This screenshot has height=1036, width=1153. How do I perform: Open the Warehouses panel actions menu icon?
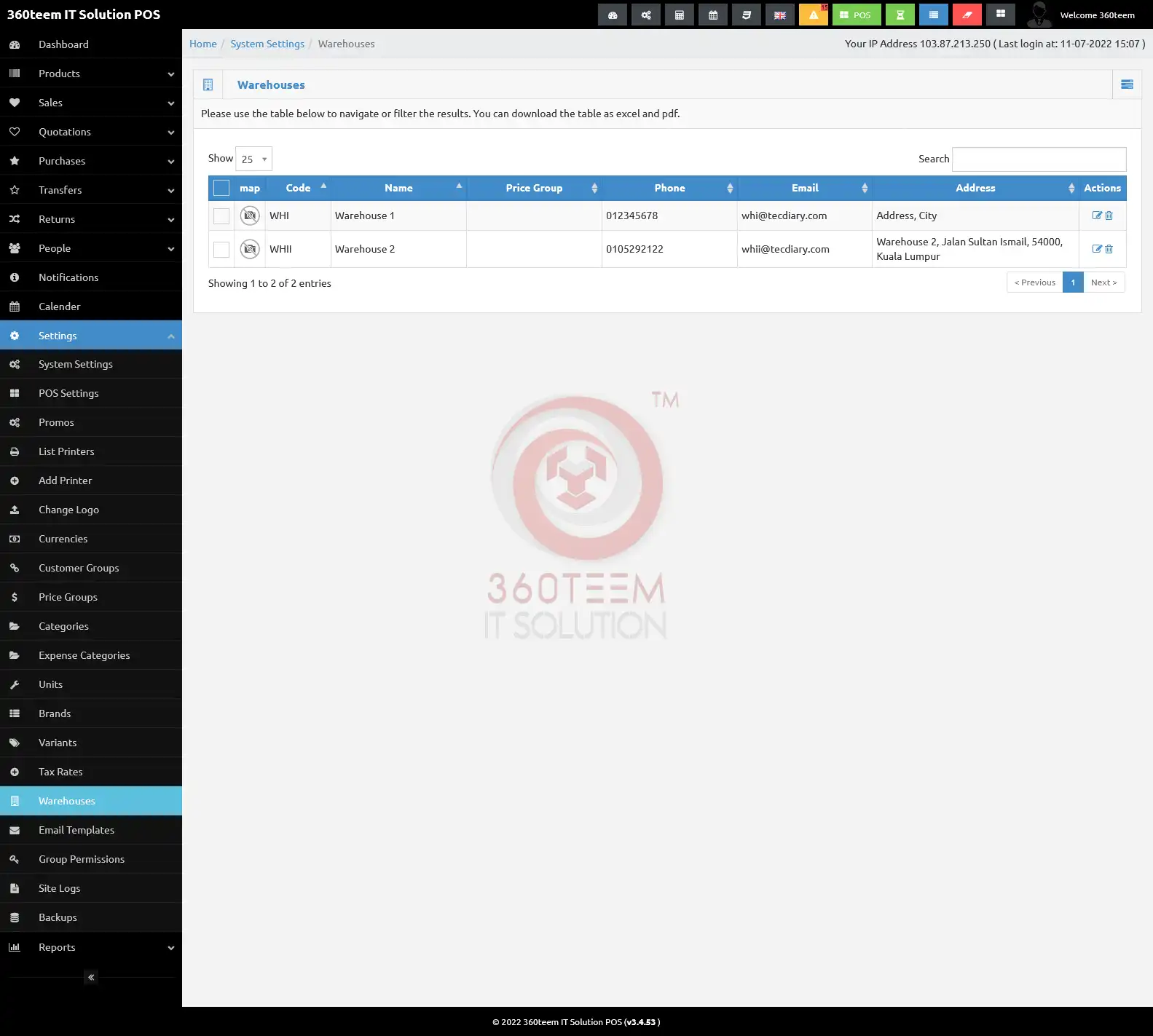[1127, 84]
